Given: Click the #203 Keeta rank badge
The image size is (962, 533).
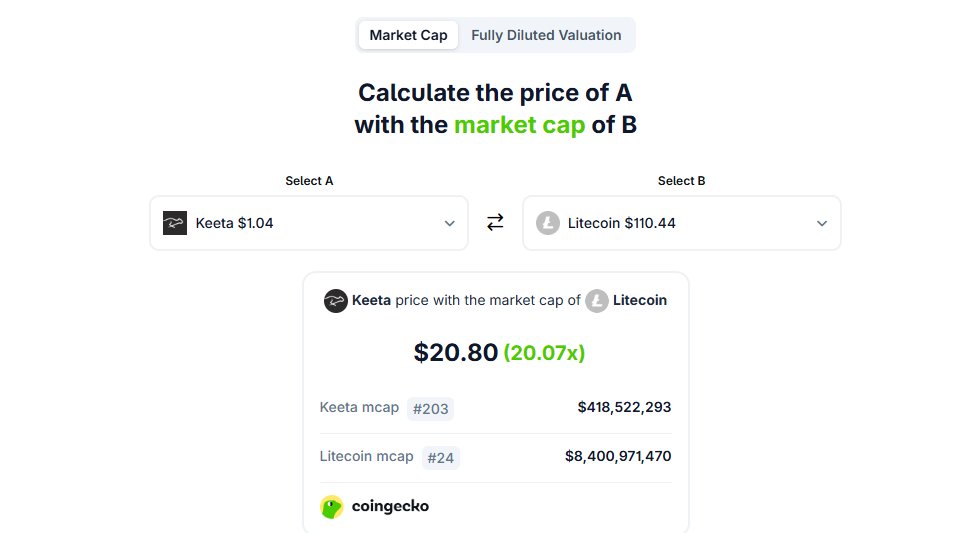Looking at the screenshot, I should 431,408.
